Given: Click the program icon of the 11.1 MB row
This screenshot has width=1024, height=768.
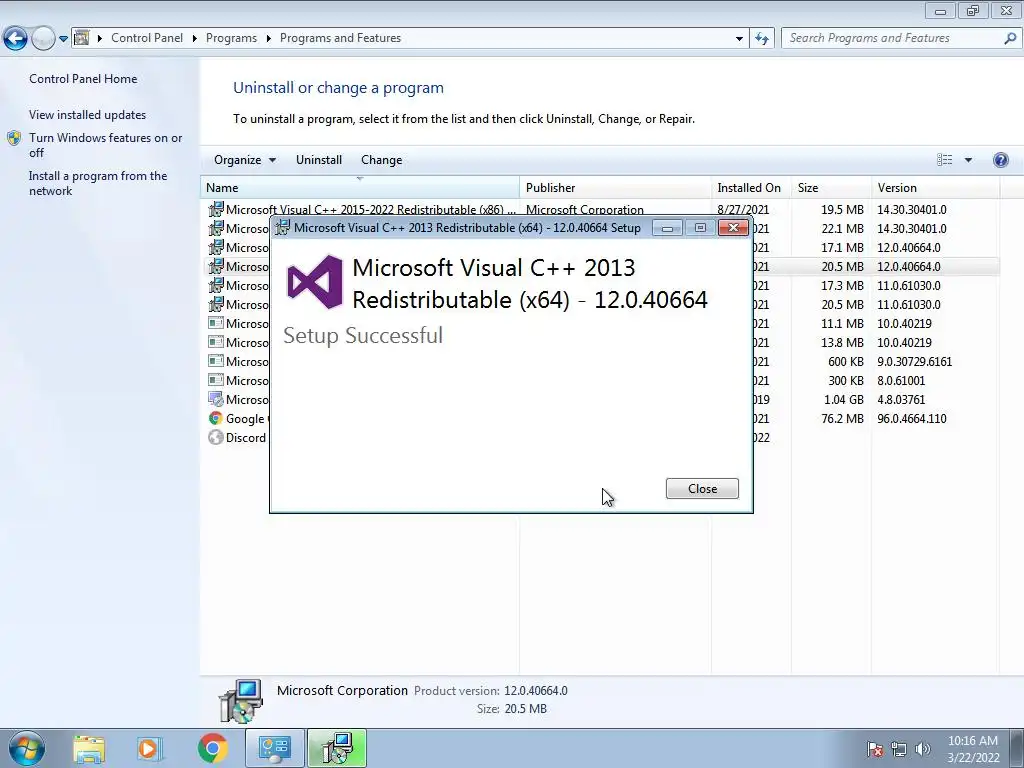Looking at the screenshot, I should (x=216, y=323).
